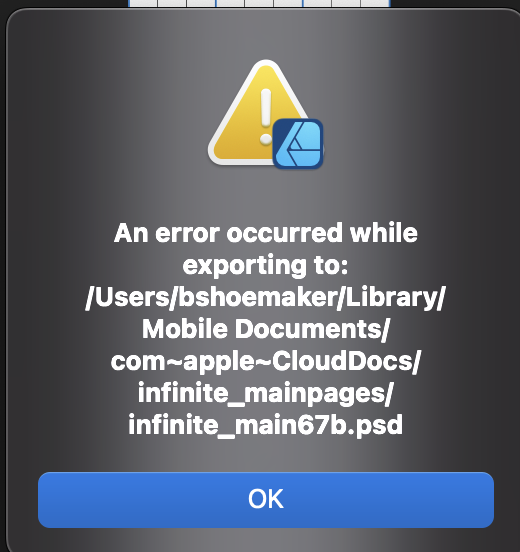Click the 'Mobile Documents/' path line
Screen dimensions: 520x552
coord(265,329)
